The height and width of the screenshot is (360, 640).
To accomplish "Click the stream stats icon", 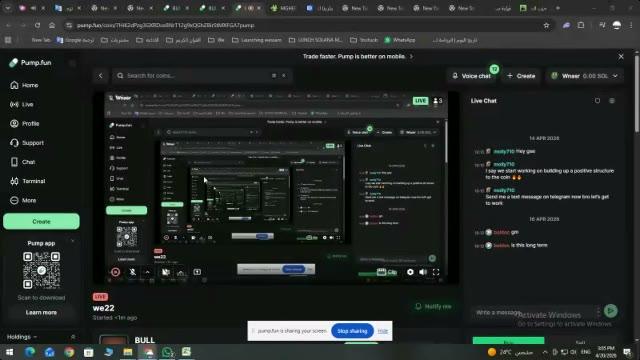I will (x=181, y=272).
